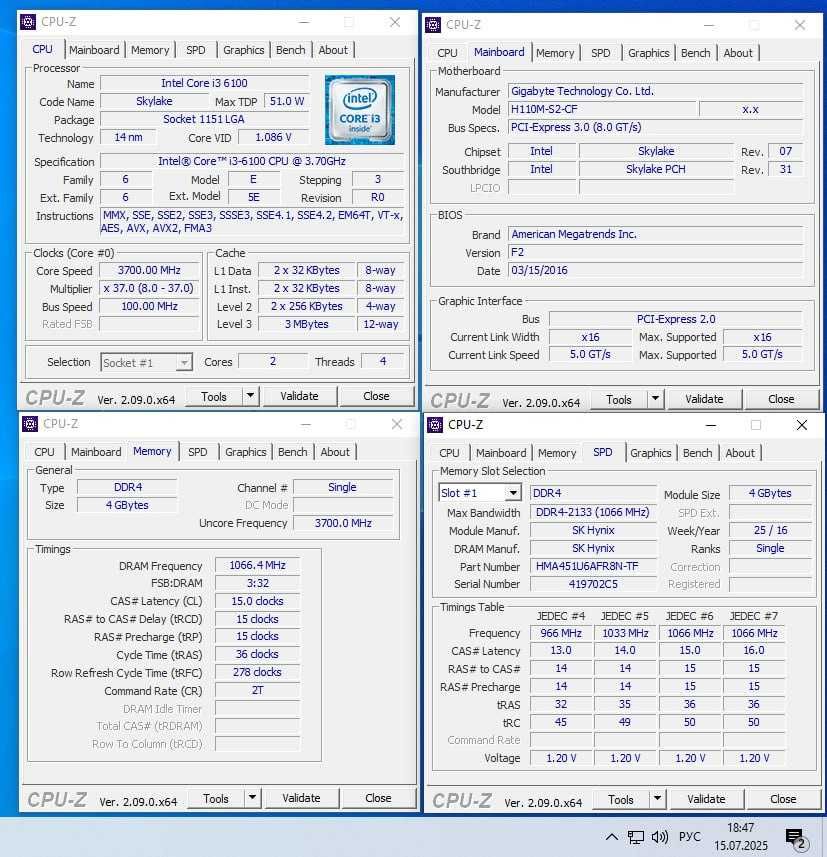Image resolution: width=827 pixels, height=857 pixels.
Task: Switch to Mainboard tab in SPD window
Action: tap(501, 453)
